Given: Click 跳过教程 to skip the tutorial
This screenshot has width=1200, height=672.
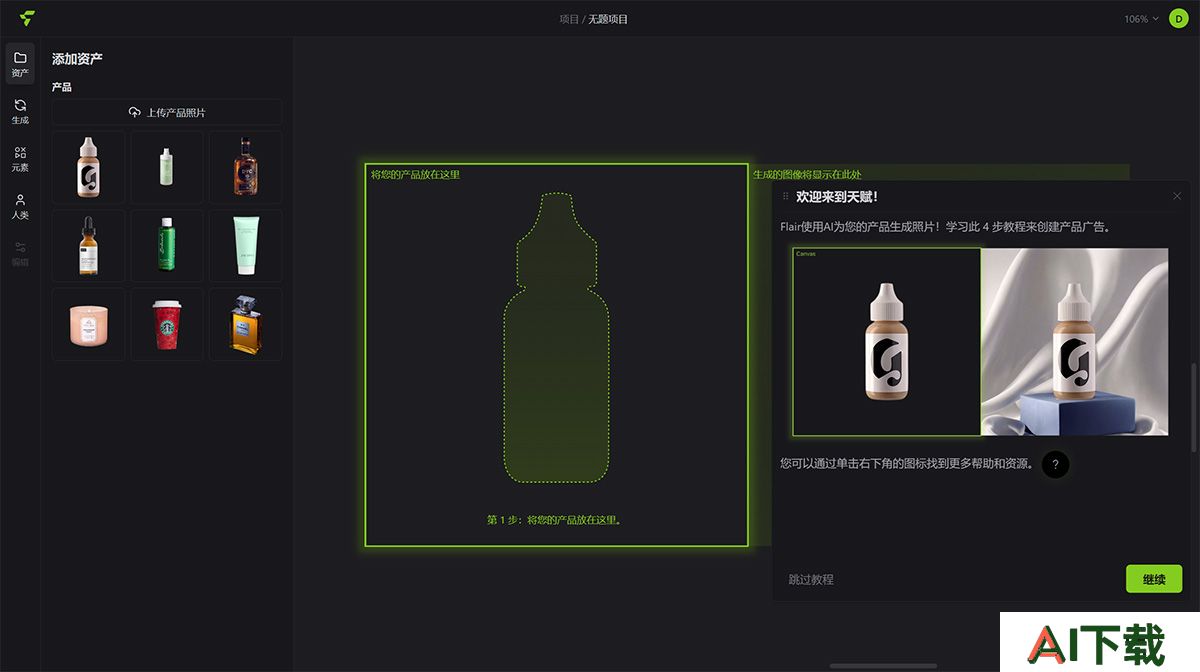Looking at the screenshot, I should [x=811, y=579].
